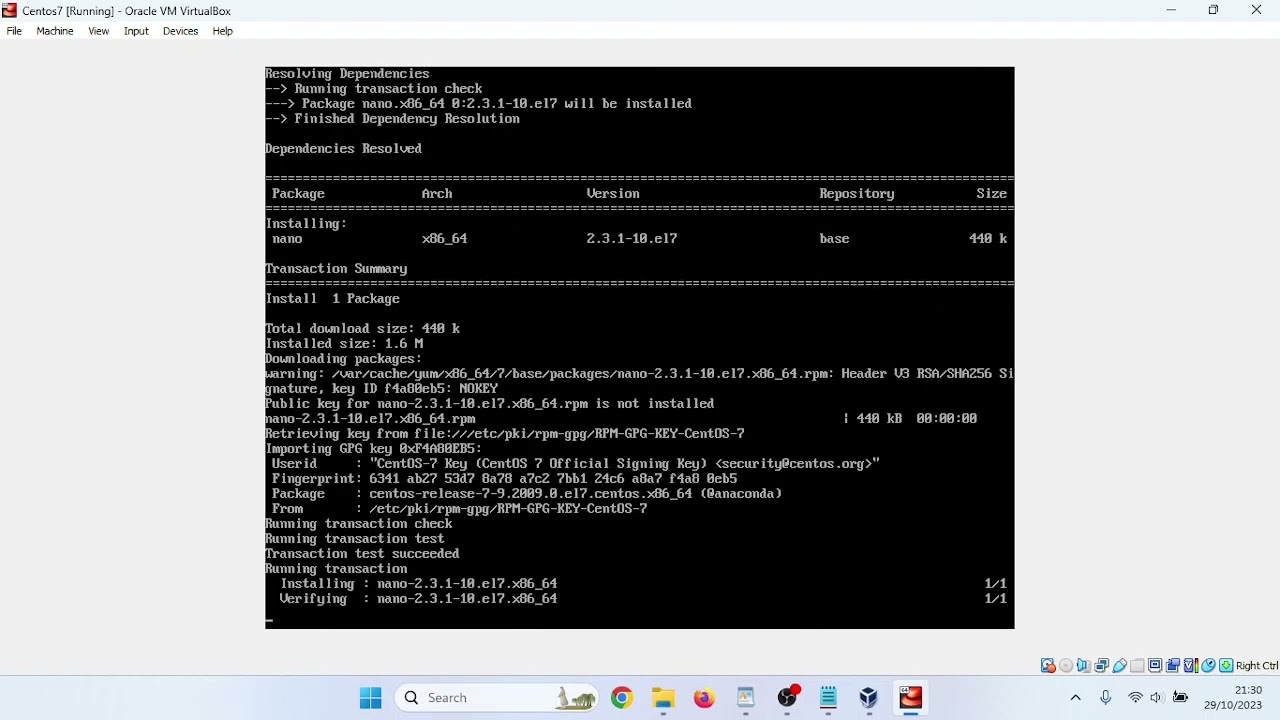Click the microphone tray icon
Image resolution: width=1280 pixels, height=720 pixels.
(x=1105, y=698)
